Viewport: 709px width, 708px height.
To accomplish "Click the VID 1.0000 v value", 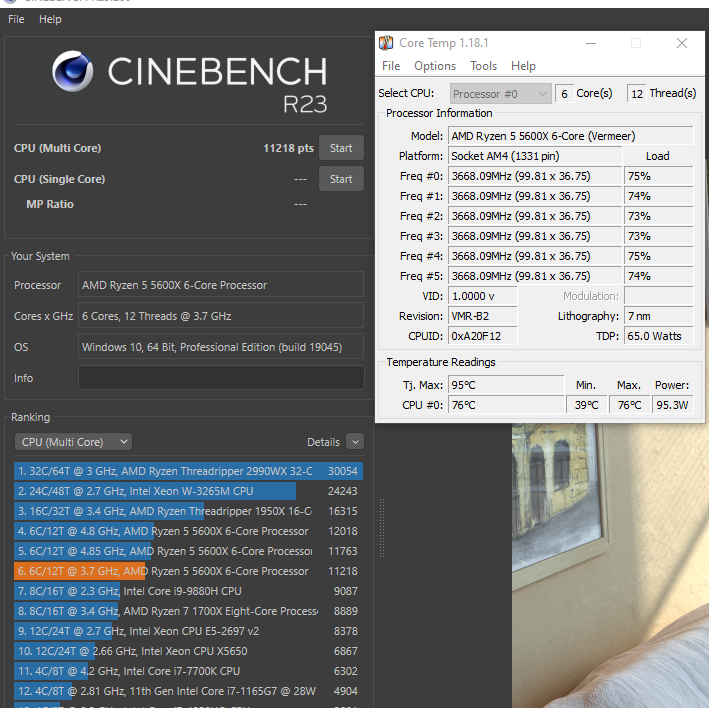I will click(482, 296).
